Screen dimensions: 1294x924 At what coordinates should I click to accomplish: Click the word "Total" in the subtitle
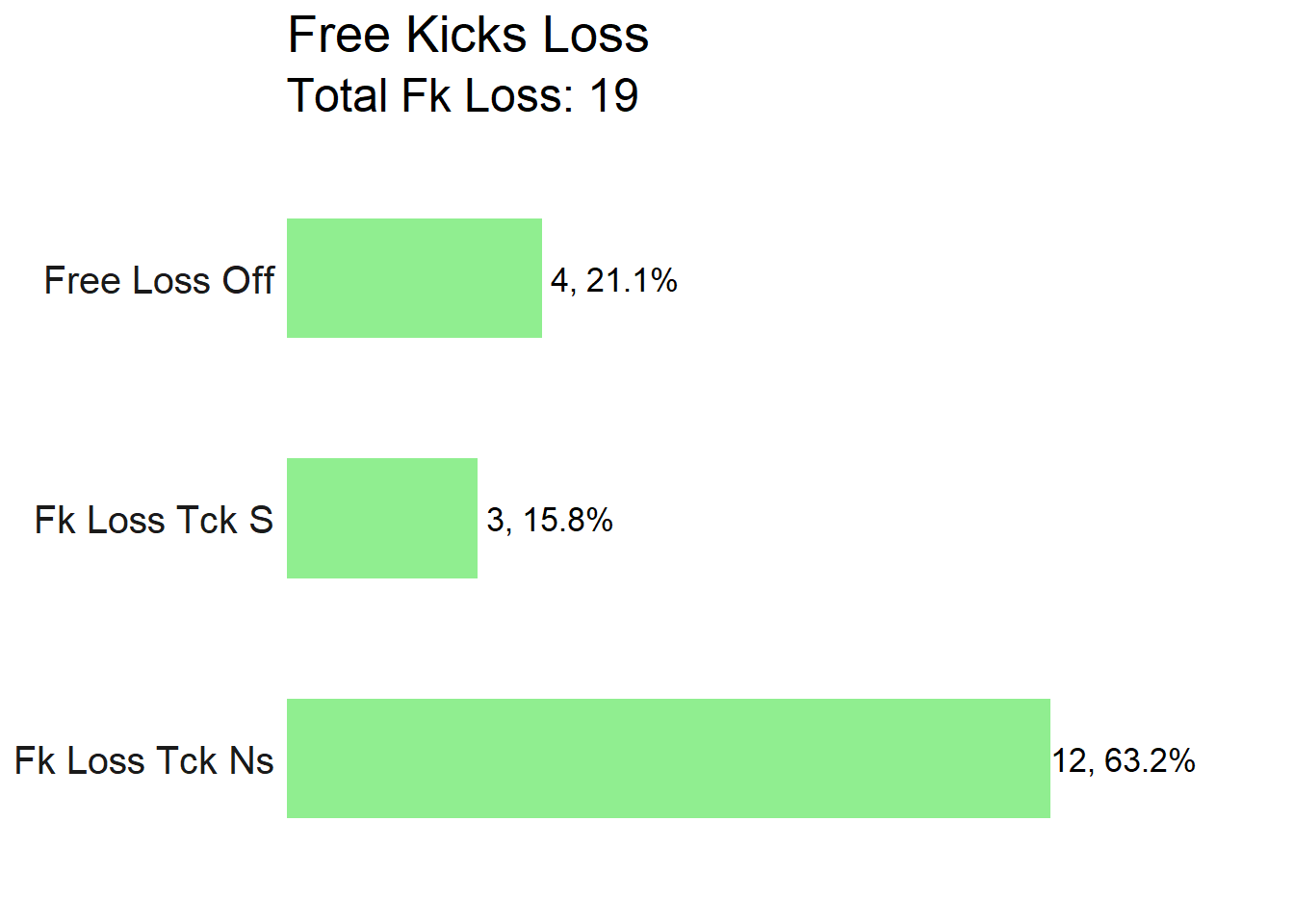click(x=338, y=96)
